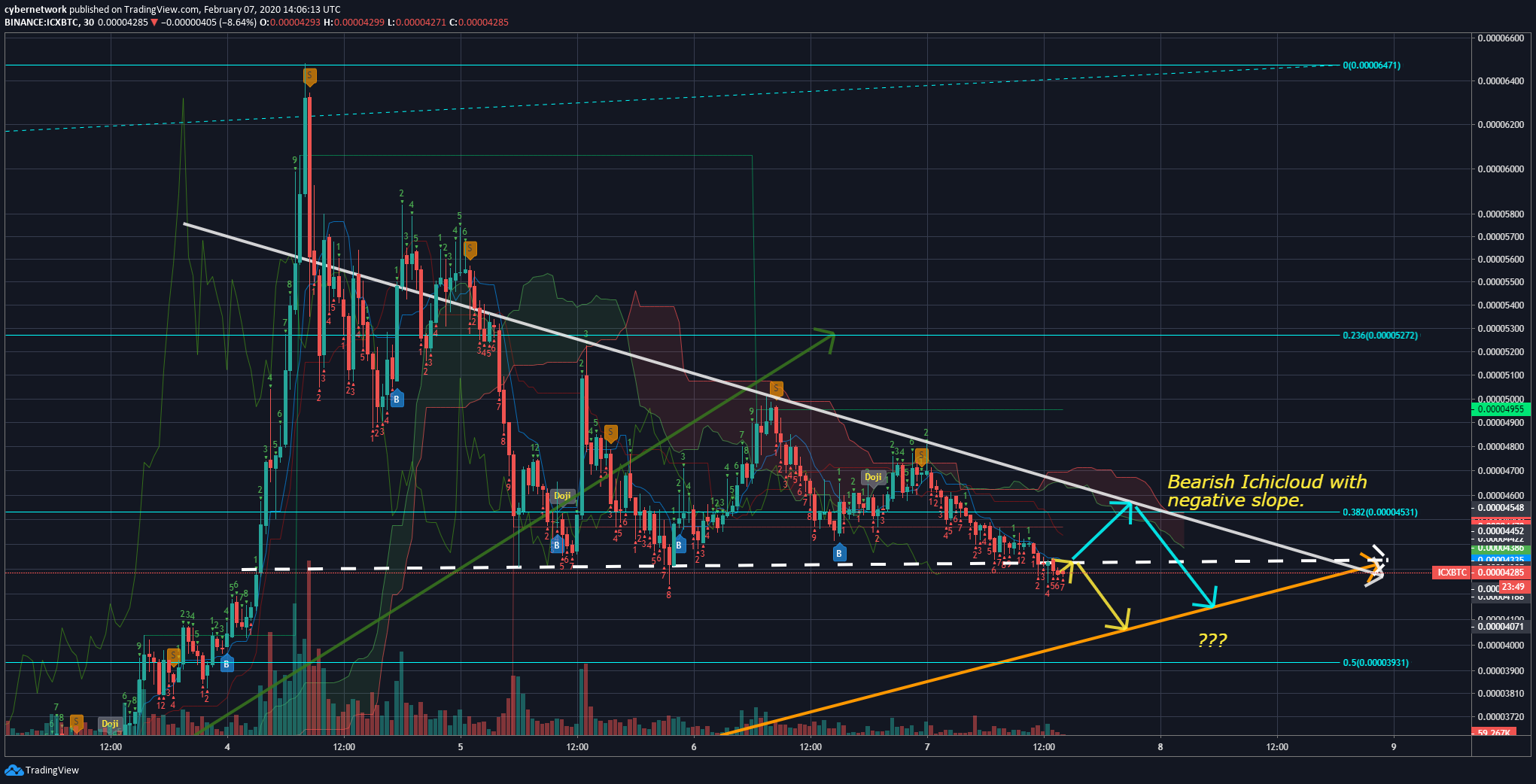1536x784 pixels.
Task: Select the Doji label in the bottom-left volume area
Action: [x=110, y=723]
